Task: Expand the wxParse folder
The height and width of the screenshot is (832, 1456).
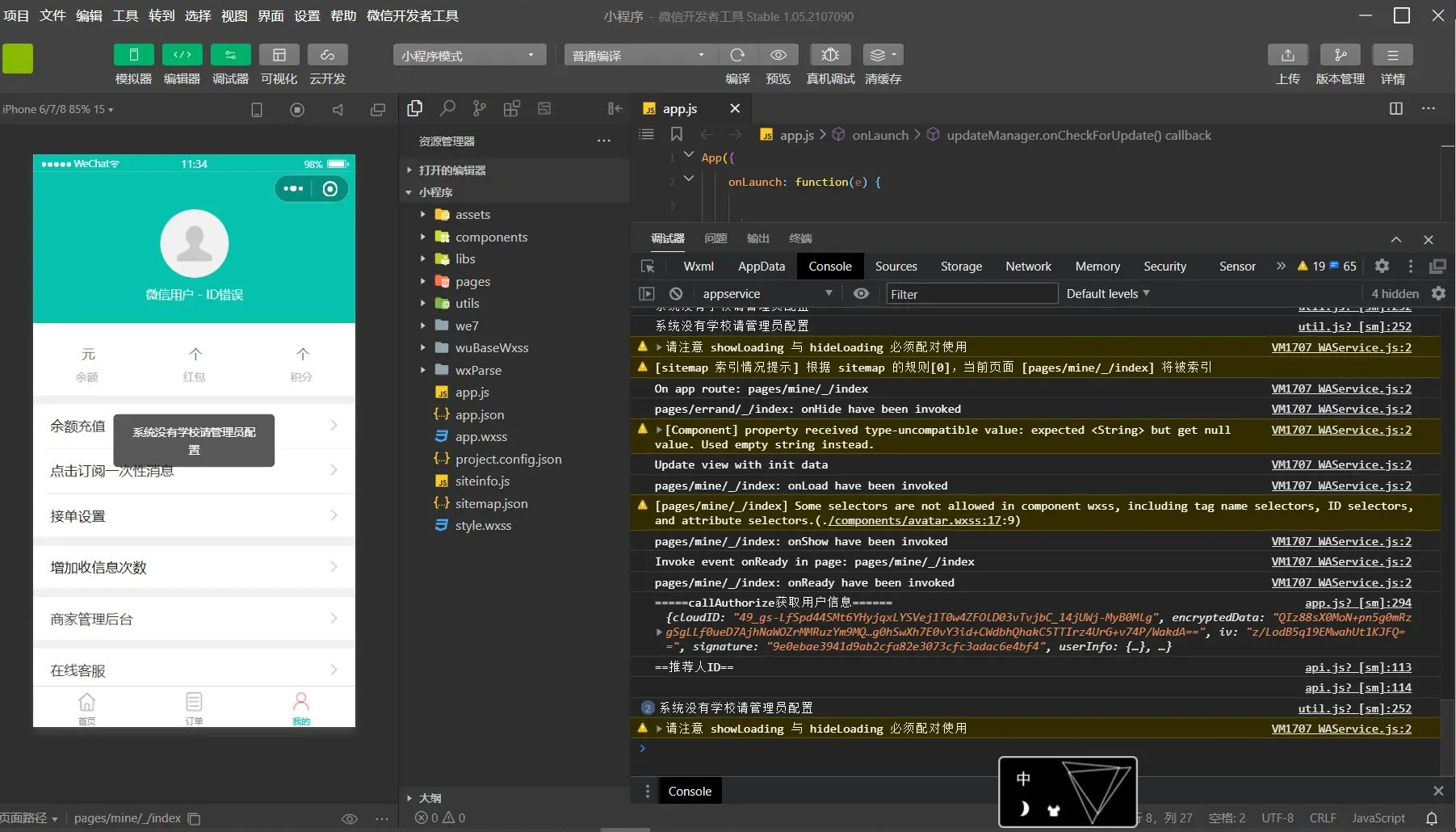Action: tap(514, 370)
